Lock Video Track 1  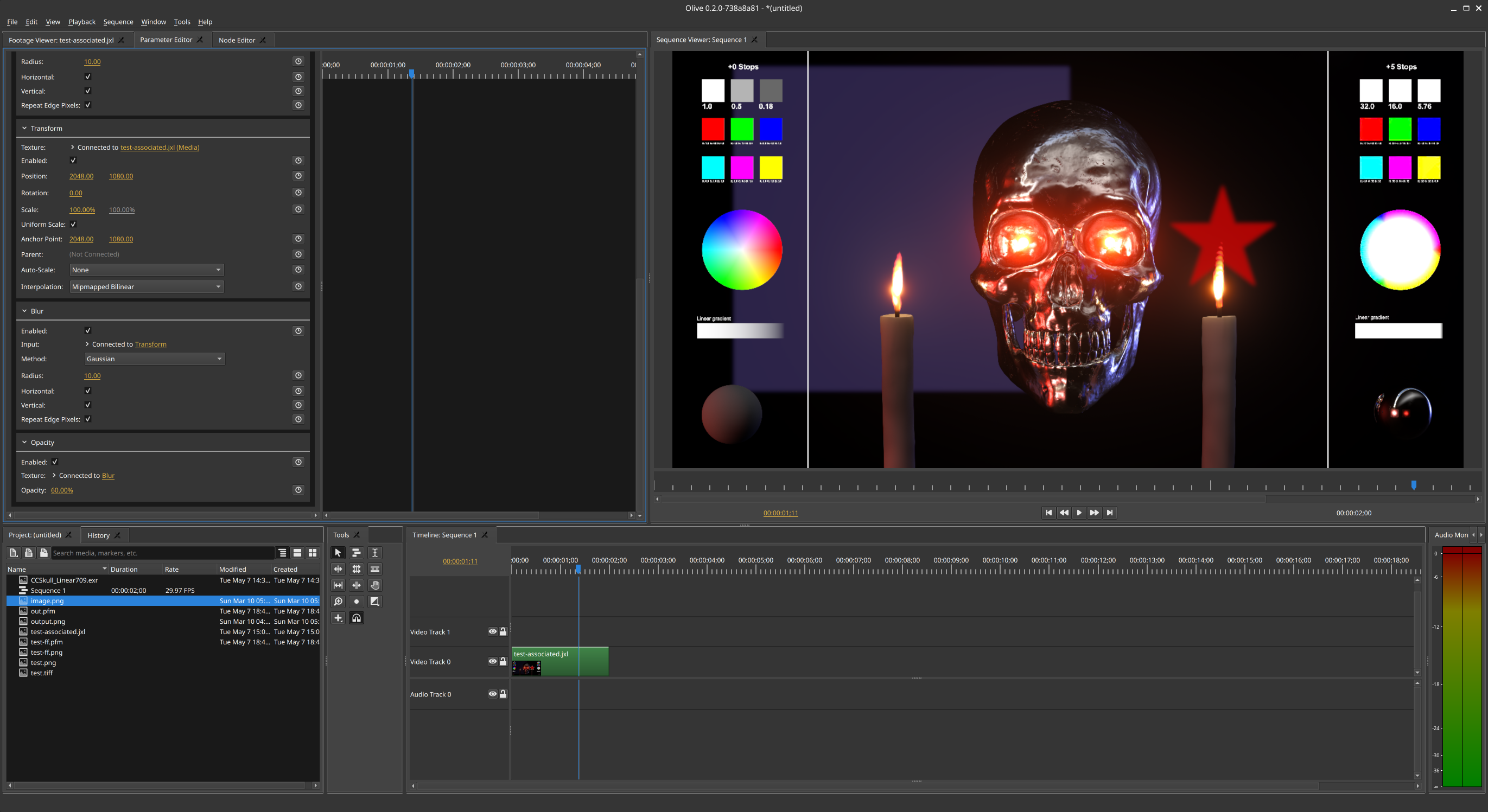click(503, 631)
